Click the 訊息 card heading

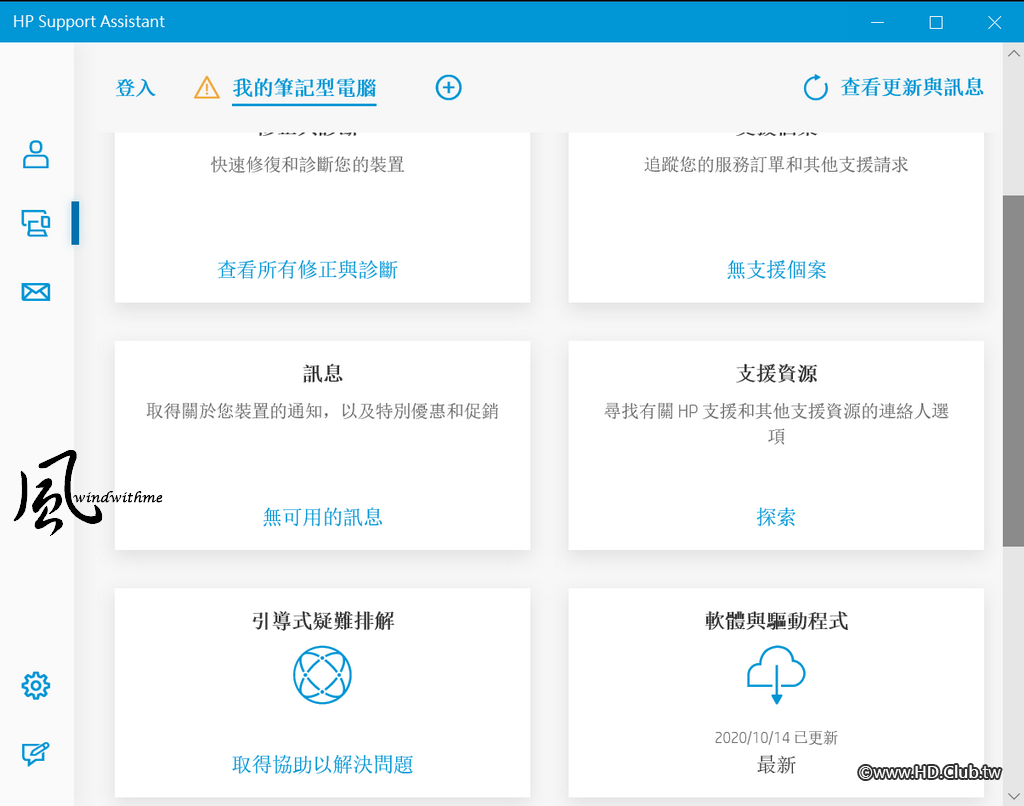[x=323, y=374]
